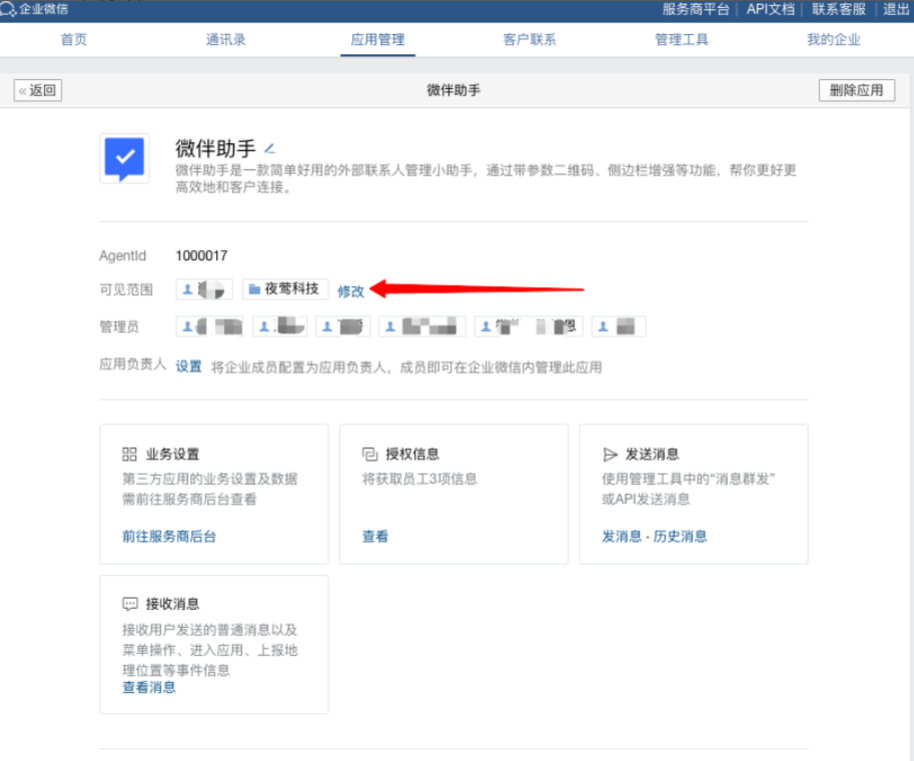Edit the 微伴助手 name with pencil icon
The image size is (914, 761).
click(x=269, y=149)
